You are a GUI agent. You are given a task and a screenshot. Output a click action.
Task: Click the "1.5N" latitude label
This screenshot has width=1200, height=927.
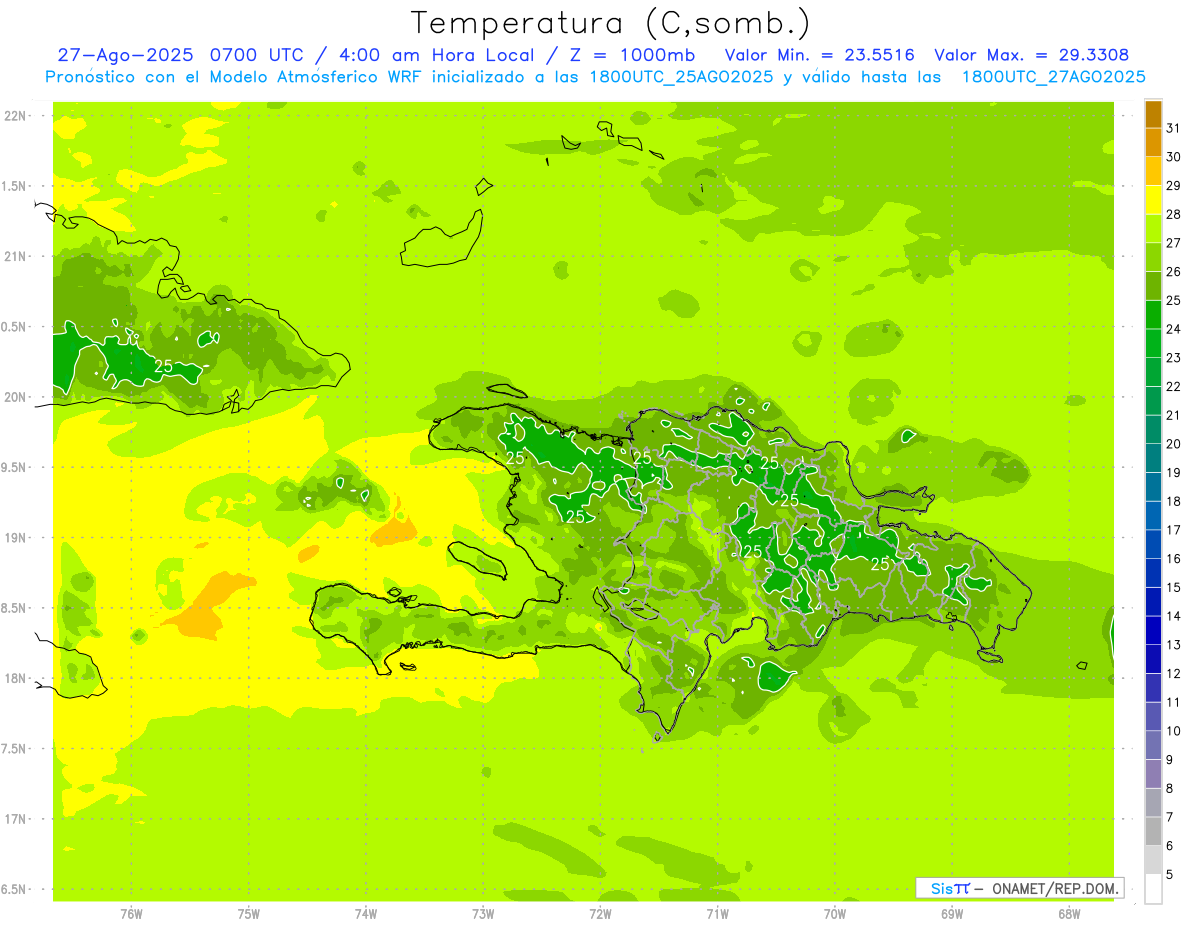[x=16, y=186]
